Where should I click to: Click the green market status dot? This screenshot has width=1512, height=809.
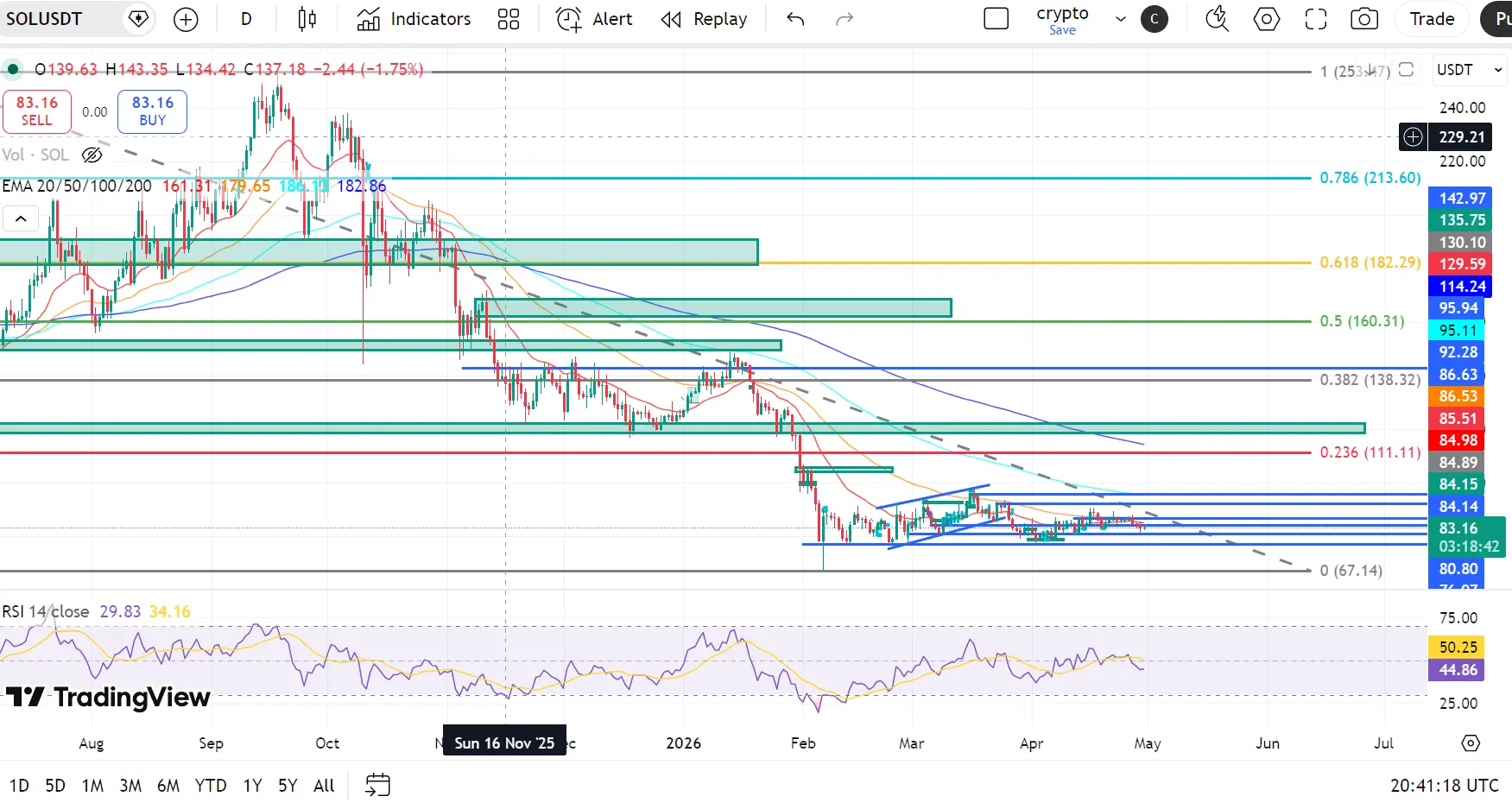tap(13, 69)
